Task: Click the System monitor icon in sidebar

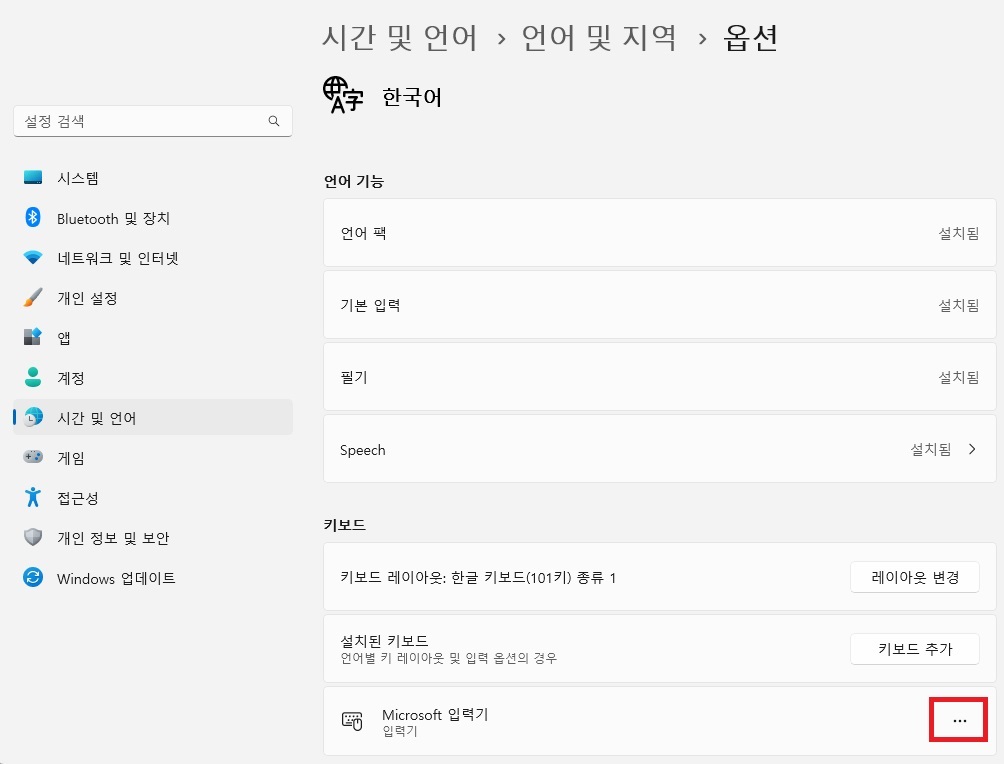Action: (33, 177)
